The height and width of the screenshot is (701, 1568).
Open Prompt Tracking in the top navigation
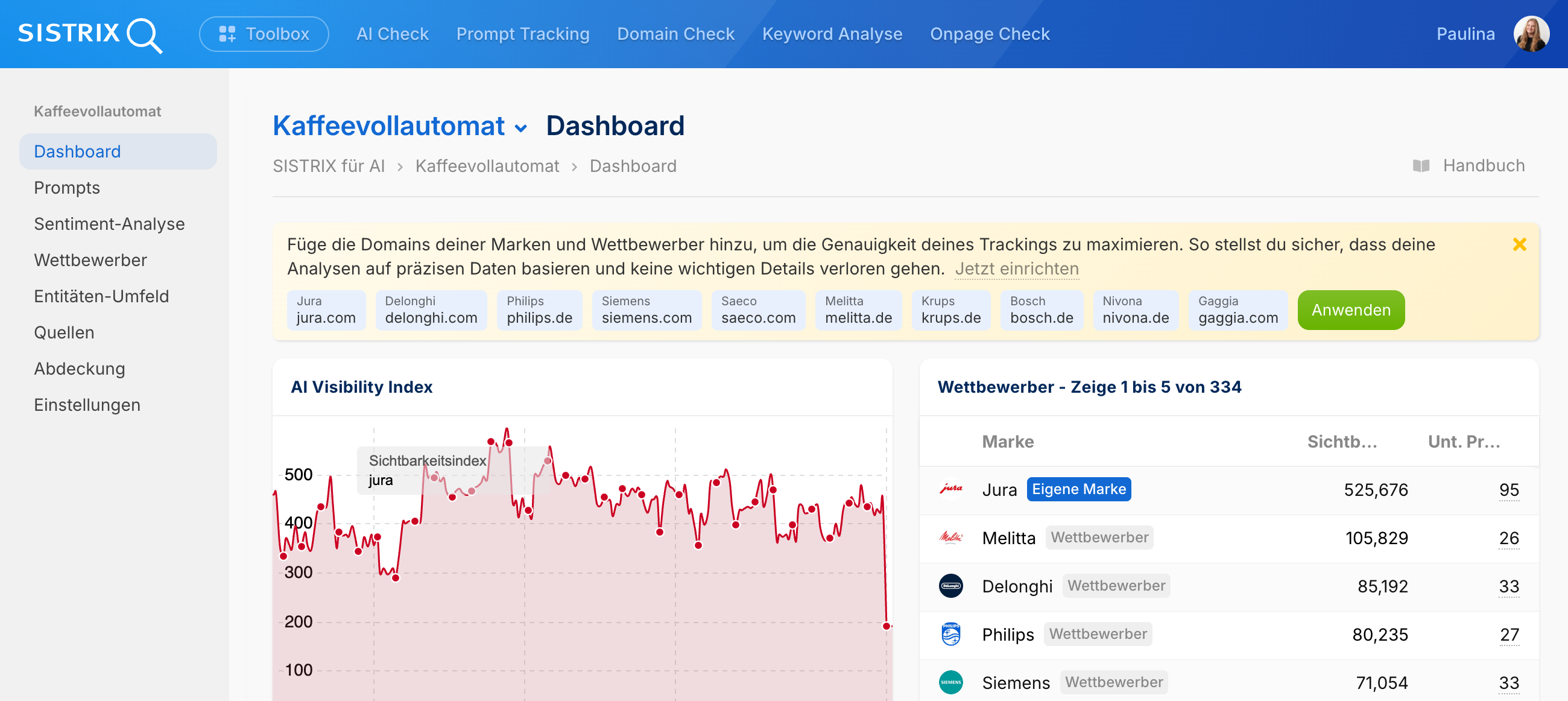point(522,34)
